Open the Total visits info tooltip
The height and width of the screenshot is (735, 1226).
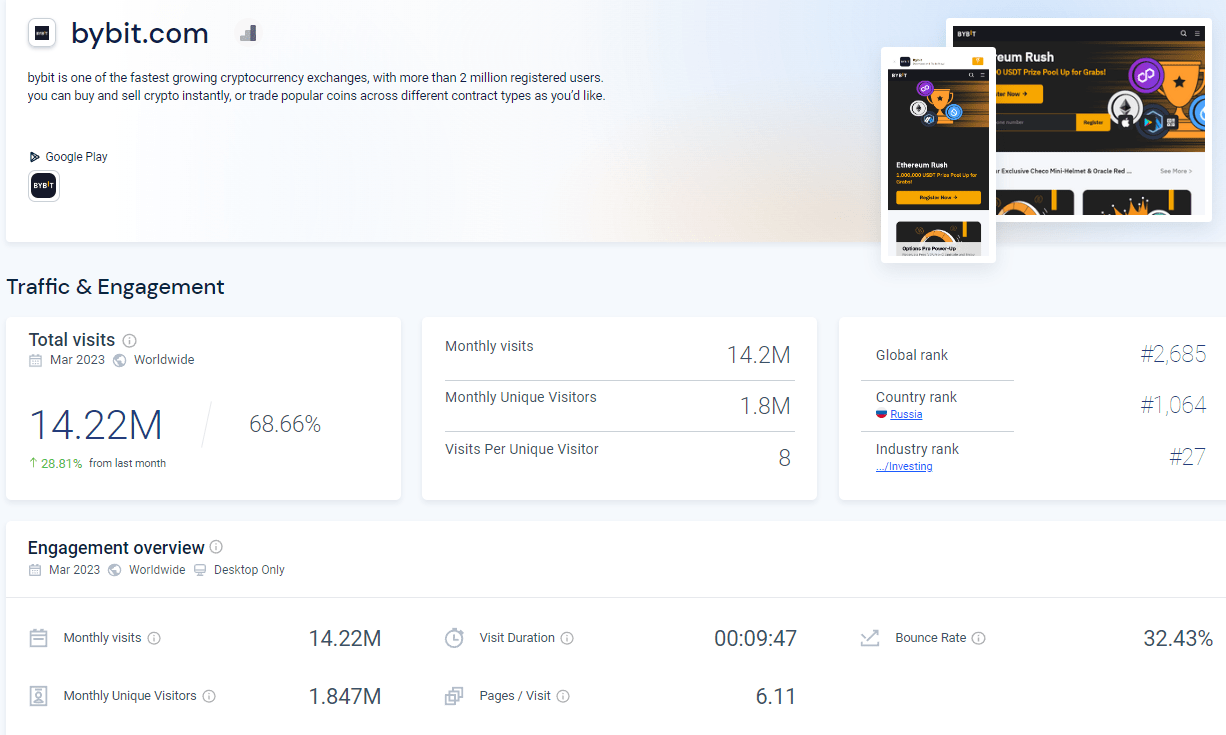tap(129, 340)
